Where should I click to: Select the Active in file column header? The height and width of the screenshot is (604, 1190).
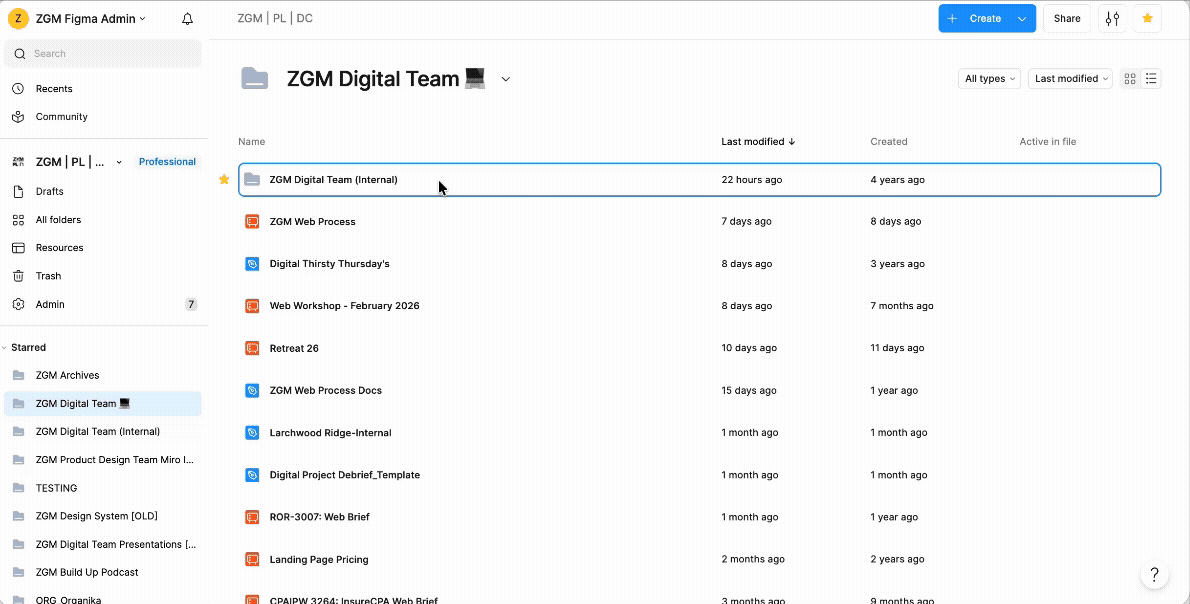click(1047, 142)
